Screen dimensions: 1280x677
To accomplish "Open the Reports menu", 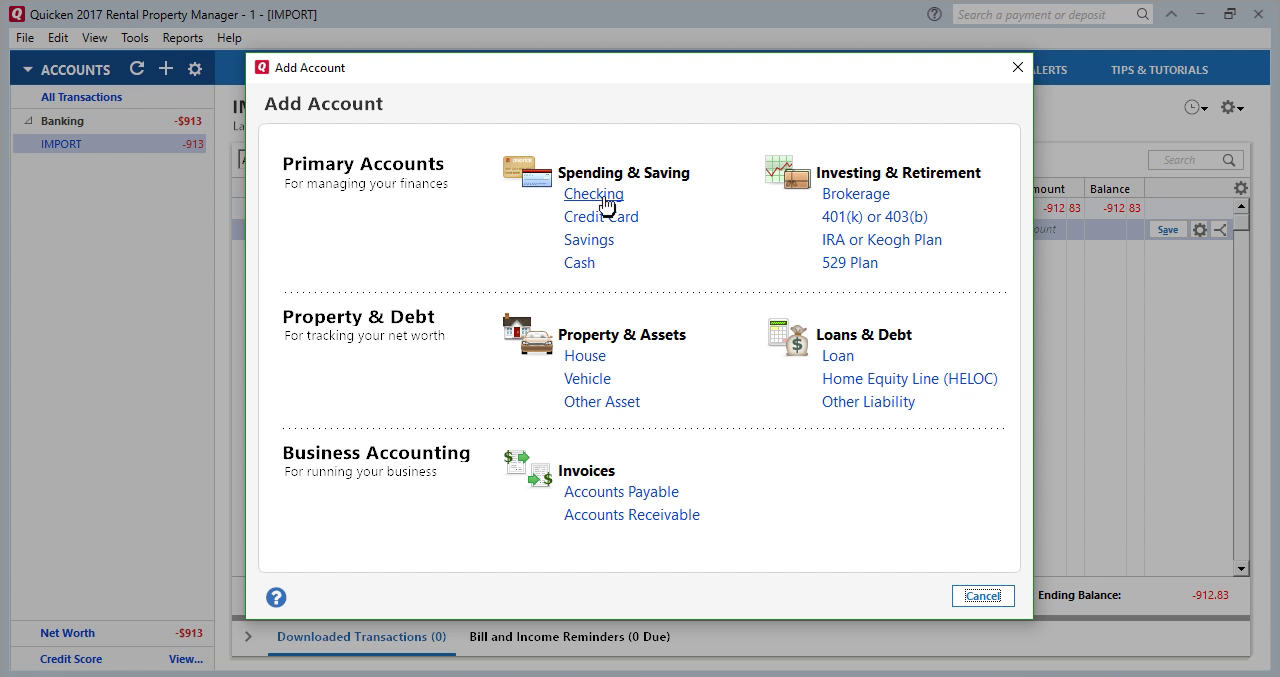I will pos(183,38).
